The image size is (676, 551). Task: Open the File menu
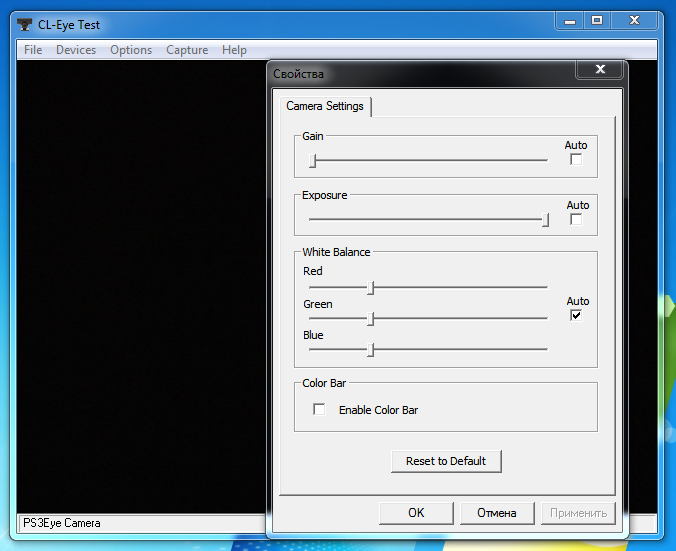(33, 50)
